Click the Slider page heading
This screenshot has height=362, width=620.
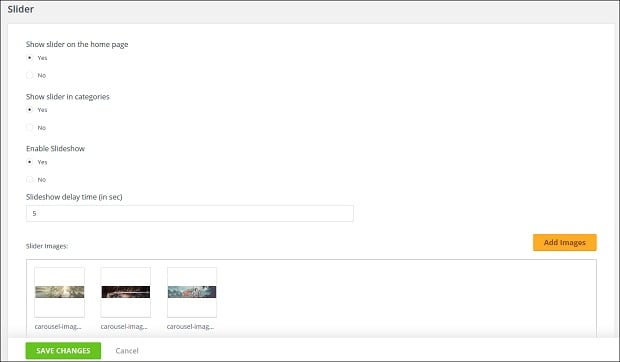click(21, 9)
